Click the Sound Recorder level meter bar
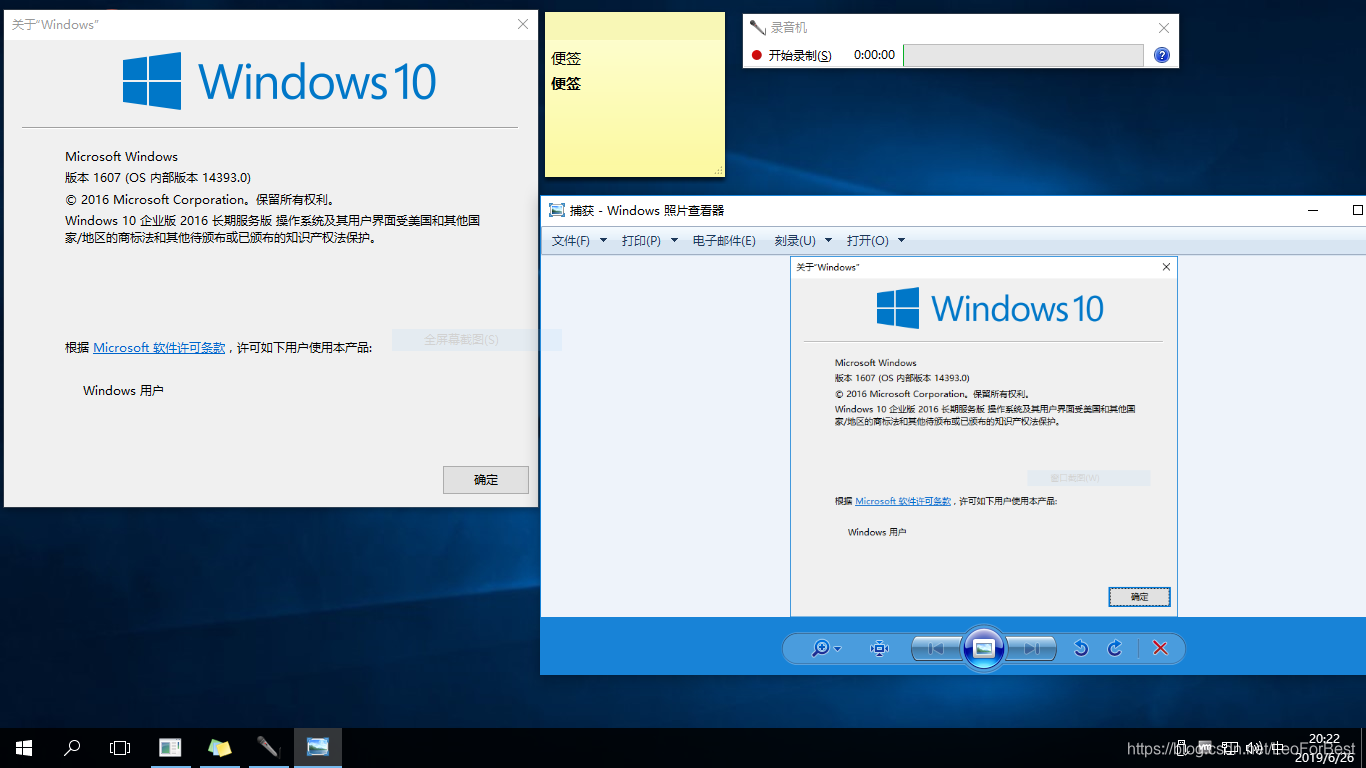1366x768 pixels. pyautogui.click(x=1023, y=55)
